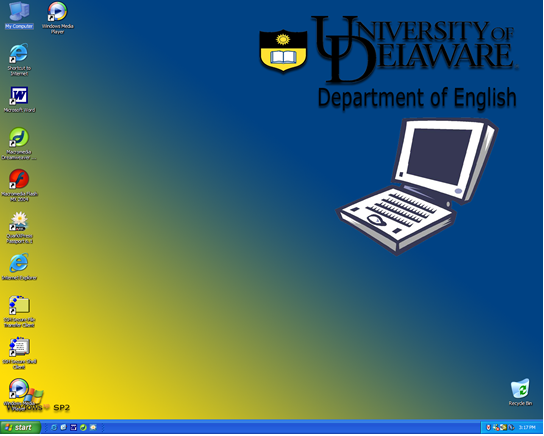Image resolution: width=544 pixels, height=436 pixels.
Task: Click the Macromedia Flash MX 2004 icon
Action: point(19,186)
